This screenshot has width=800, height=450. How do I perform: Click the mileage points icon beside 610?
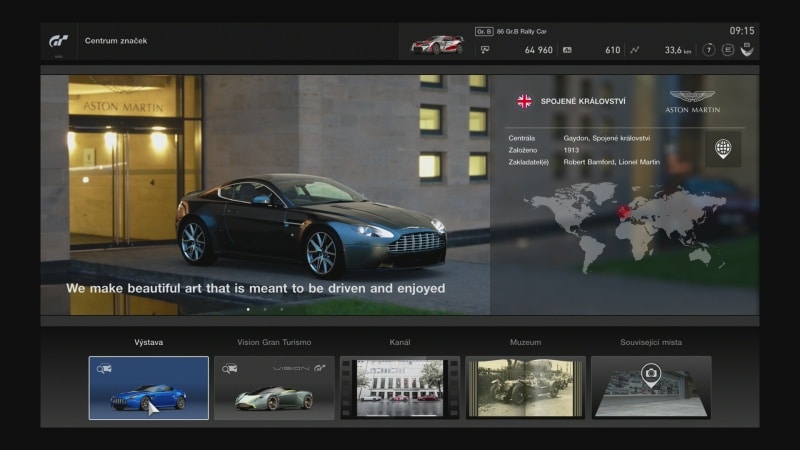567,50
